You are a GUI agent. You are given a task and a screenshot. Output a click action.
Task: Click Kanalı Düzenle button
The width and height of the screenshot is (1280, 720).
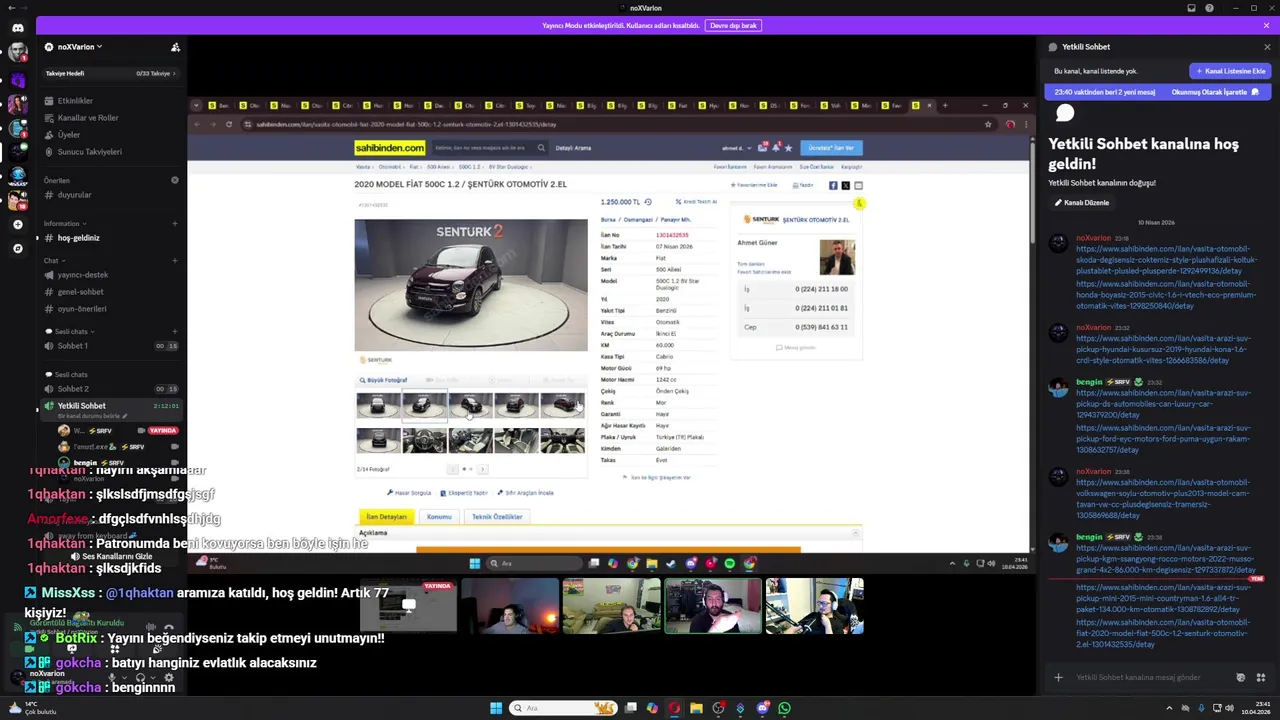coord(1081,203)
